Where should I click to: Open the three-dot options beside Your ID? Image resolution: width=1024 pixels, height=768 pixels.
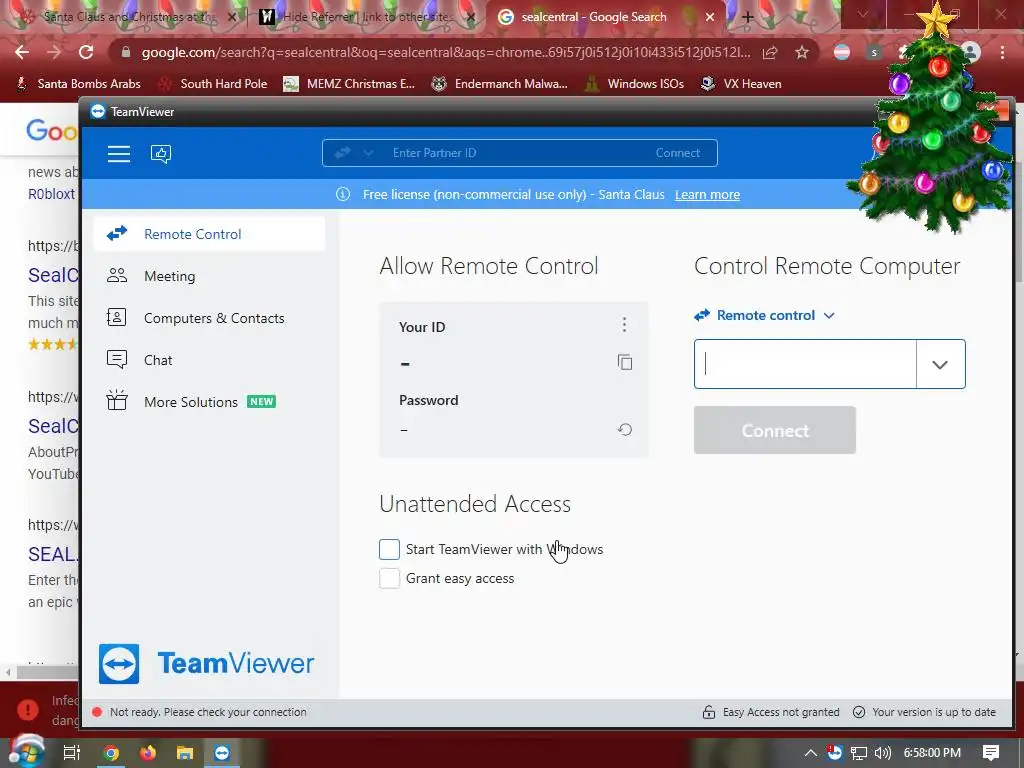pos(624,325)
